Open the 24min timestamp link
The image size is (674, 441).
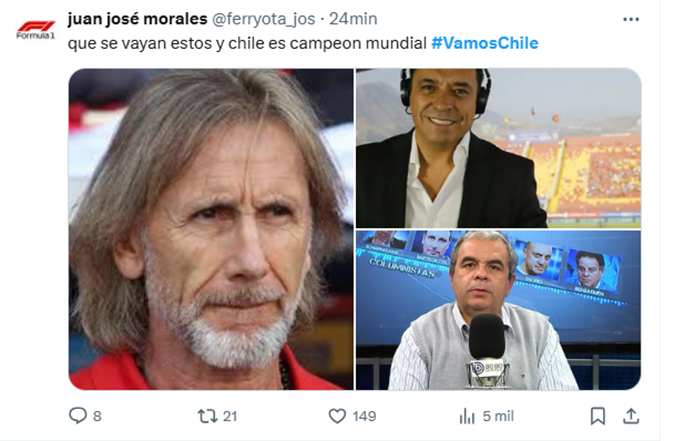pyautogui.click(x=353, y=19)
